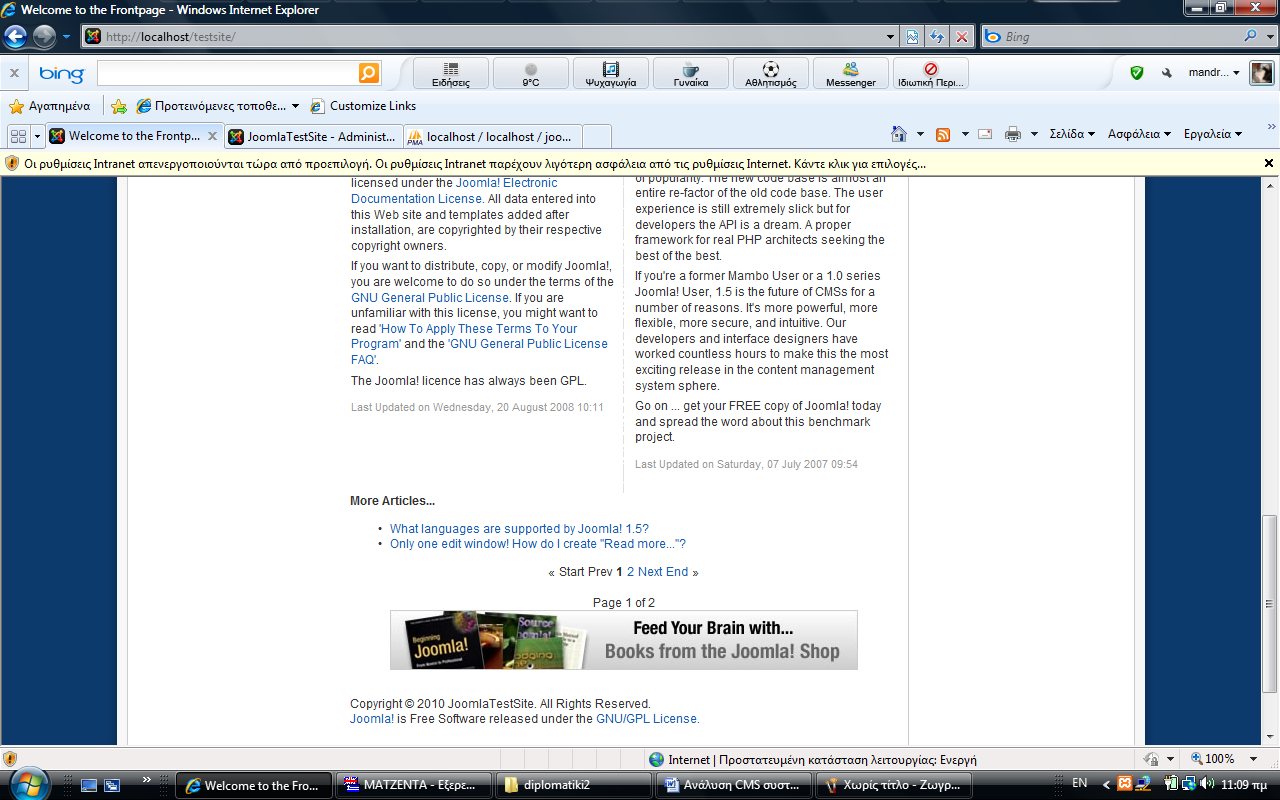This screenshot has width=1280, height=800.
Task: Click the add to favorites bar star icon
Action: [x=119, y=106]
